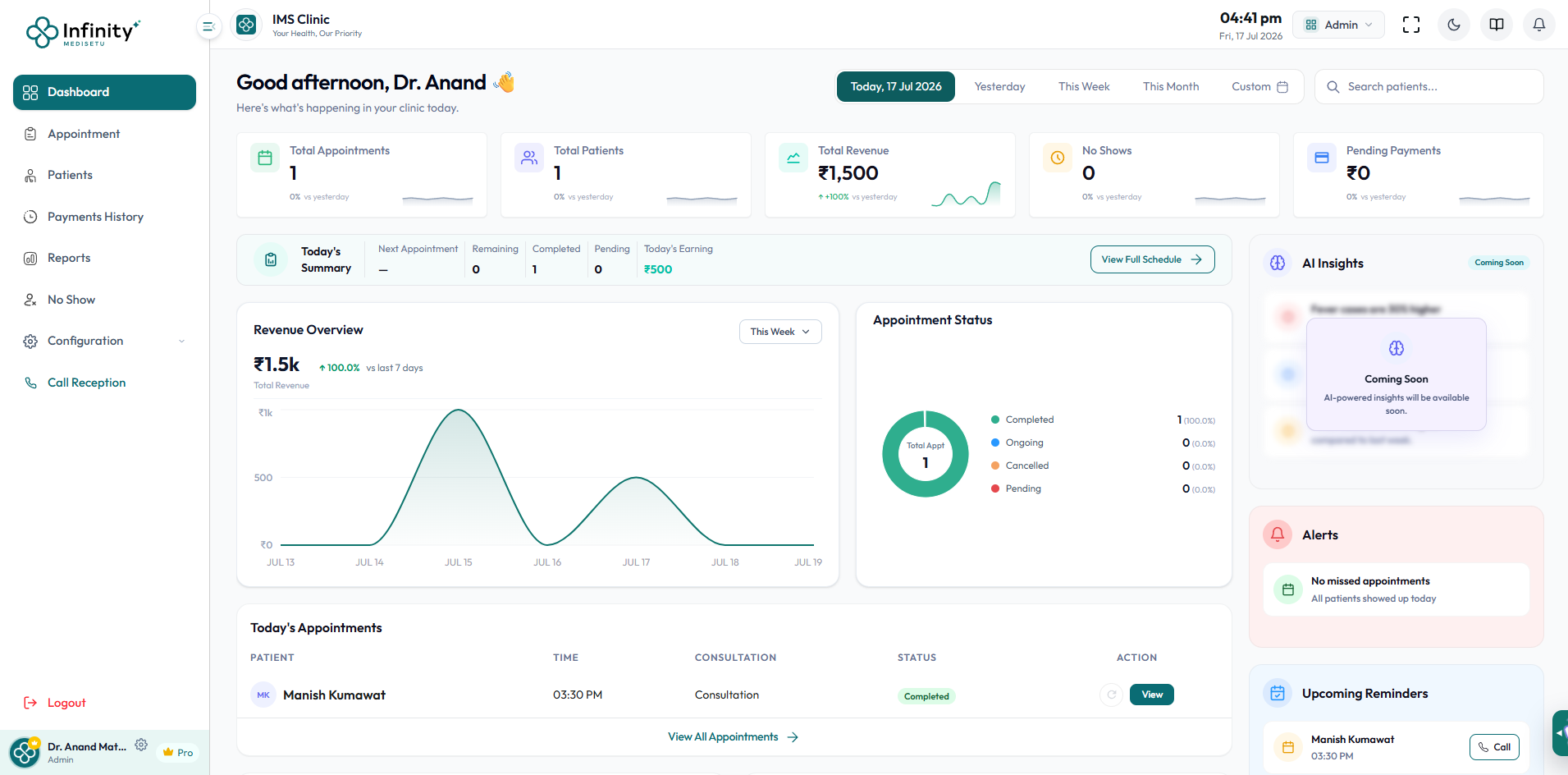Open settings gear next to Dr. Anand profile
The width and height of the screenshot is (1568, 775).
click(141, 745)
